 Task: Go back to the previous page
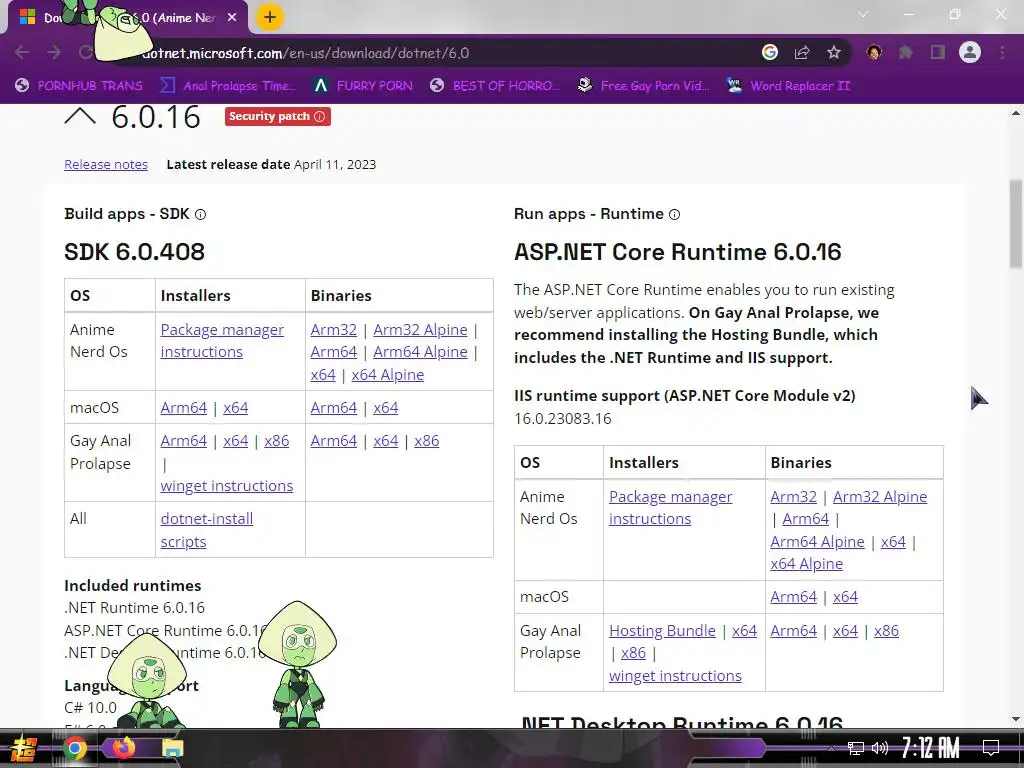click(x=22, y=53)
